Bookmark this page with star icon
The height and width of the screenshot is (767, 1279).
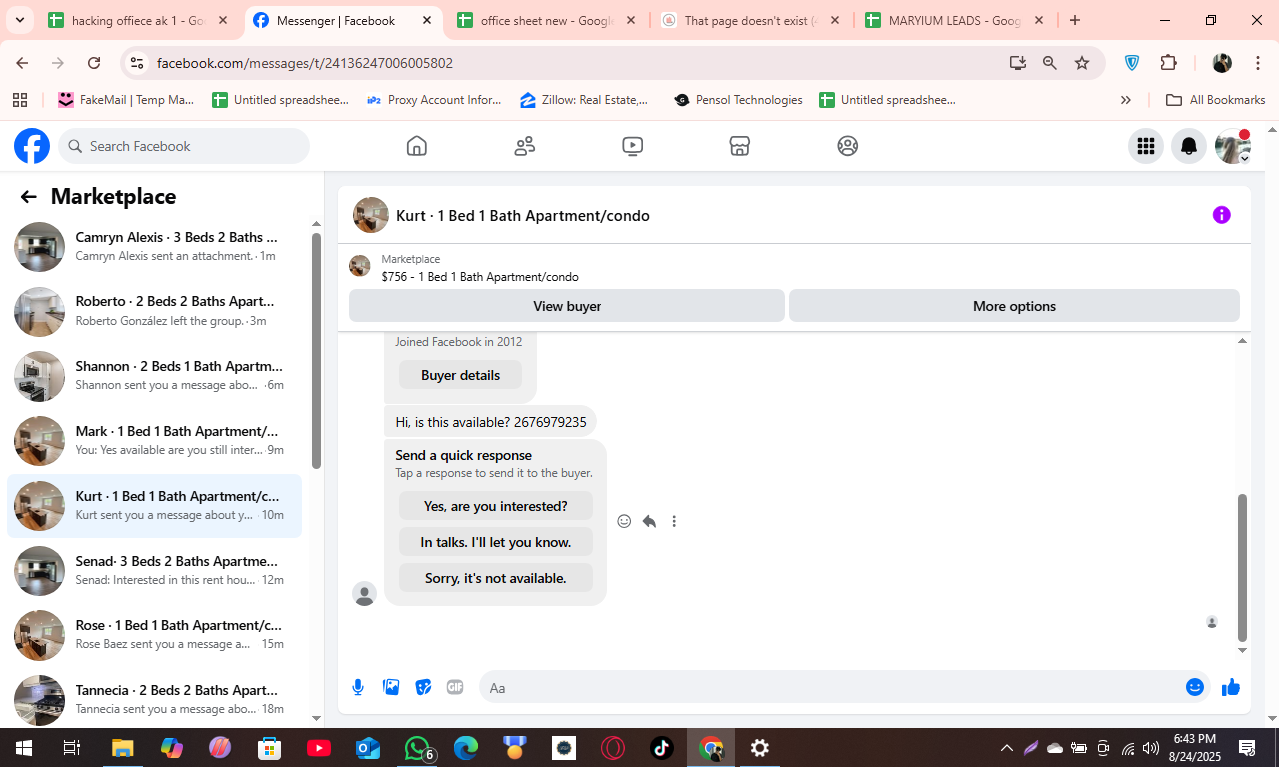tap(1082, 63)
